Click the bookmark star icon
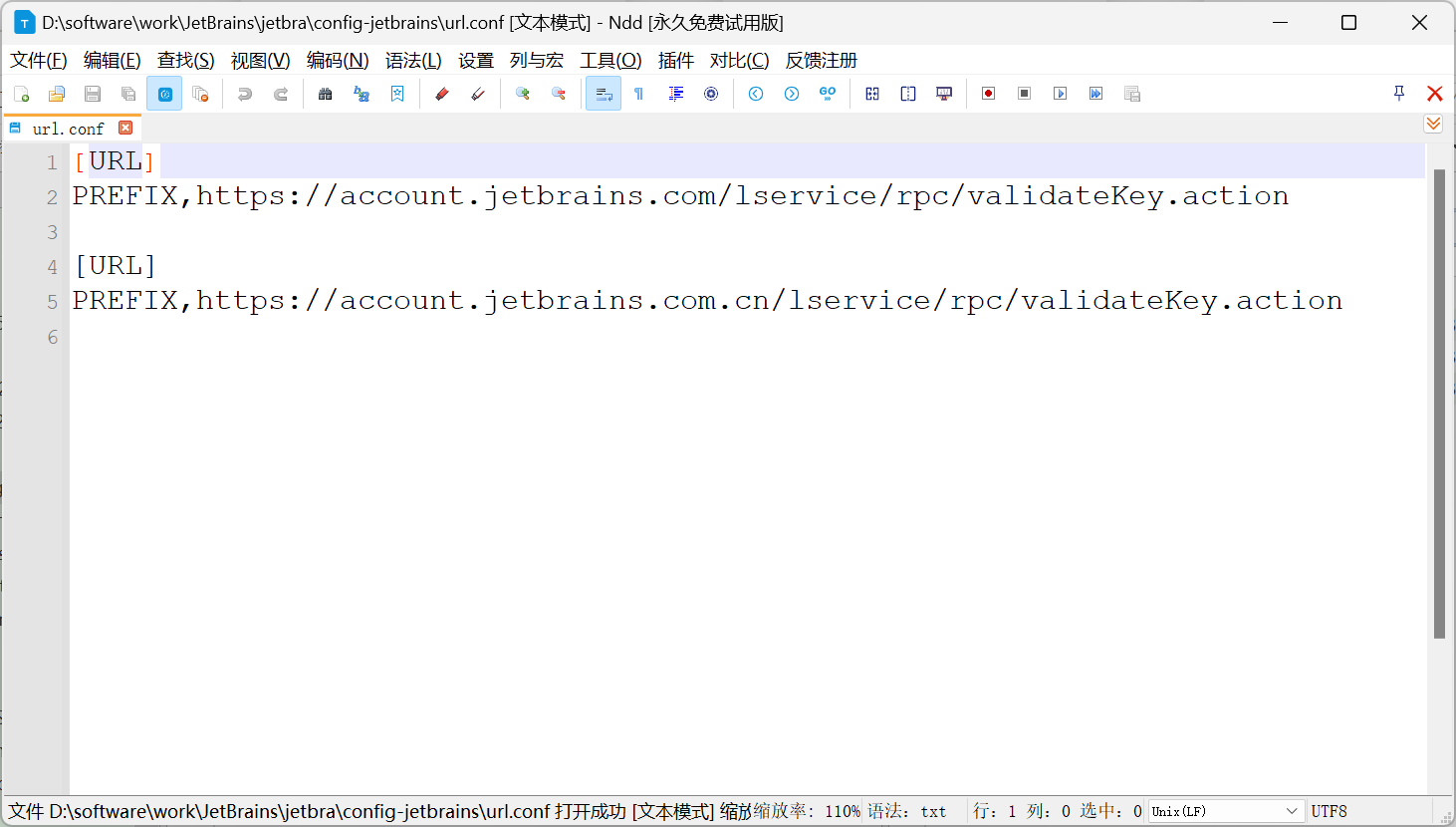1456x827 pixels. click(397, 94)
